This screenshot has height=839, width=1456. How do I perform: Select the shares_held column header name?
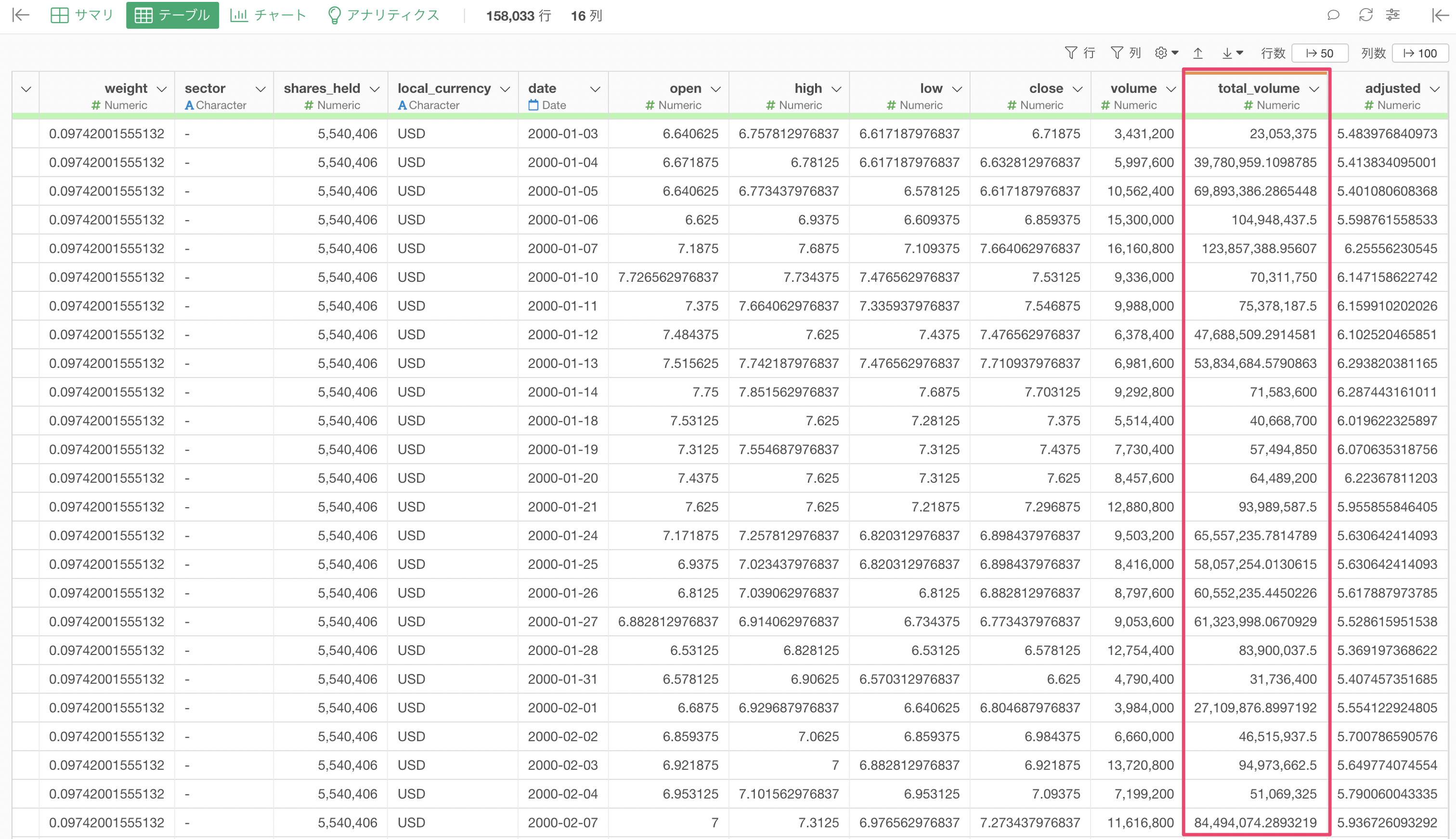[x=321, y=88]
